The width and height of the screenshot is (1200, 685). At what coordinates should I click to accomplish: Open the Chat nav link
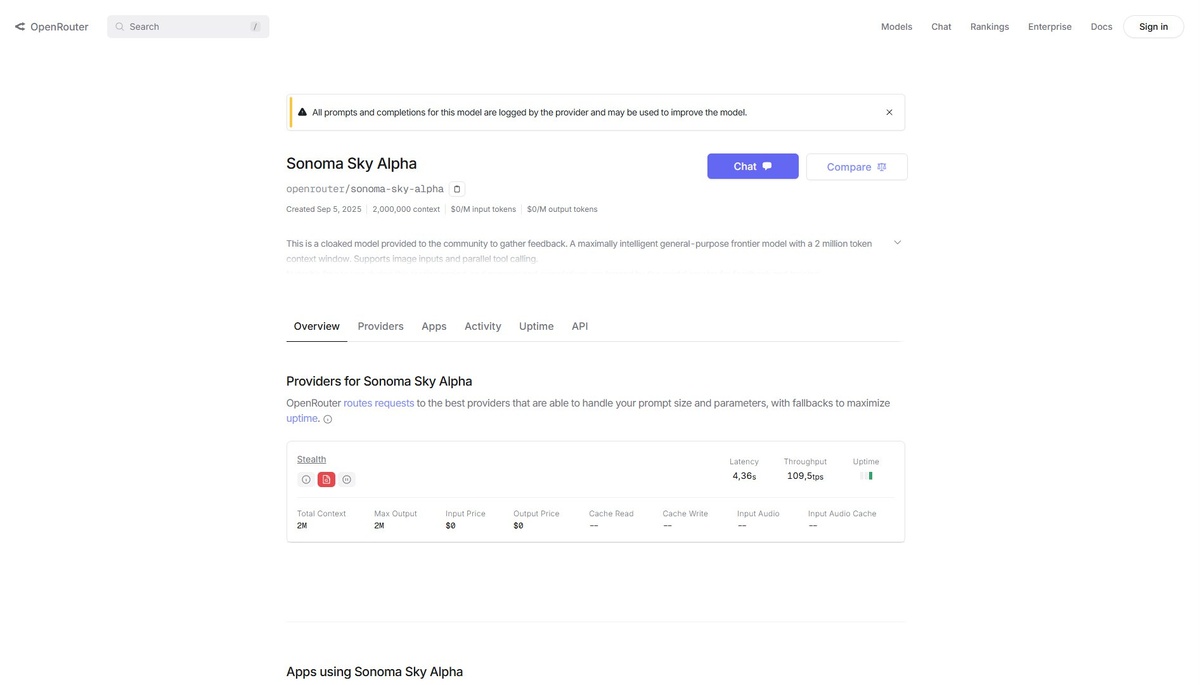click(941, 27)
